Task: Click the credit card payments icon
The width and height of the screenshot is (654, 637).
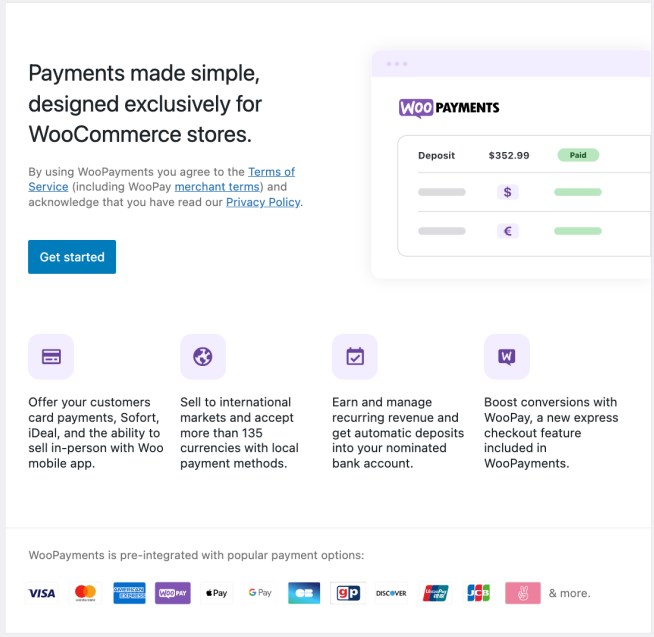Action: pyautogui.click(x=51, y=357)
